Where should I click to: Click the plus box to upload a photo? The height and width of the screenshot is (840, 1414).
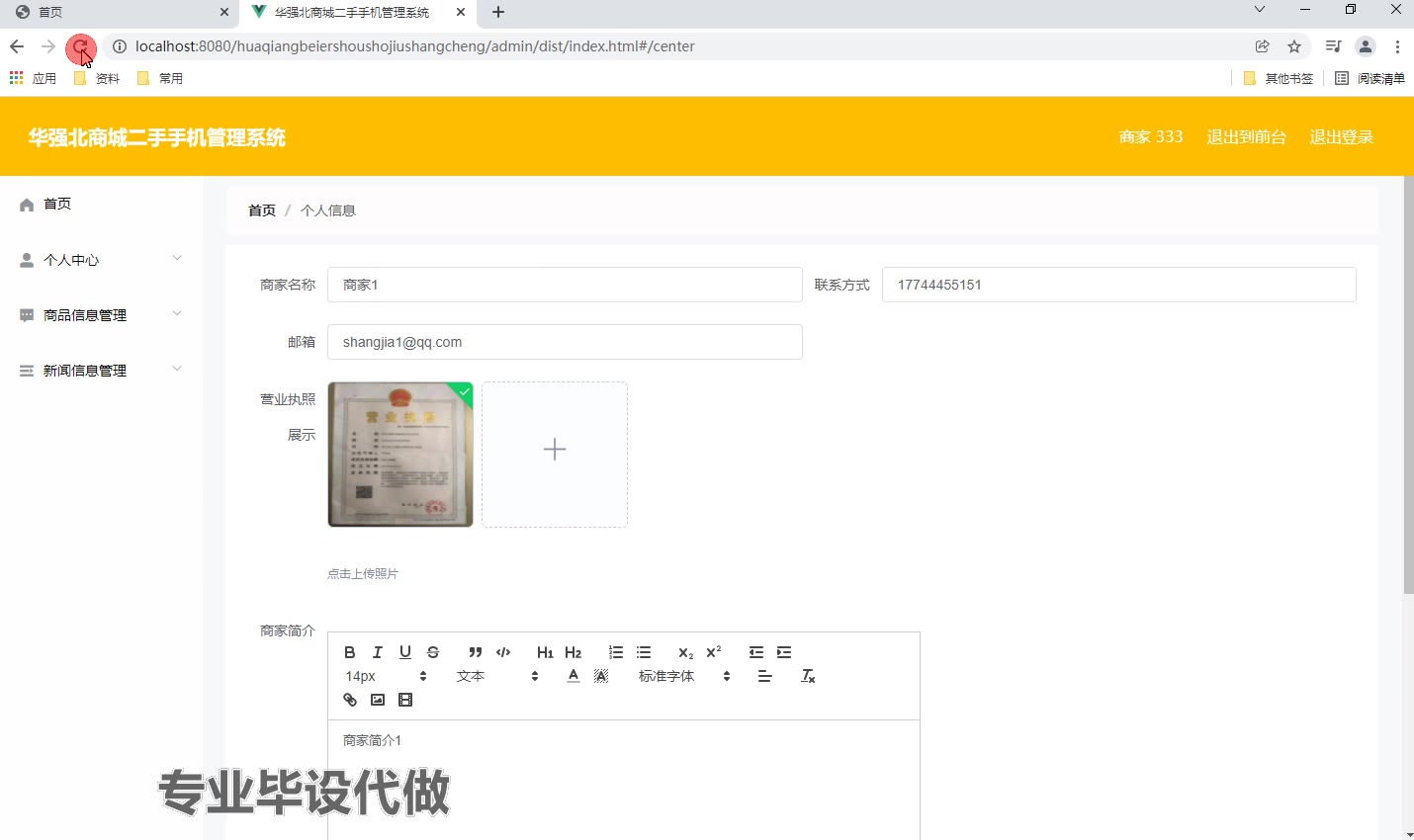pos(555,455)
